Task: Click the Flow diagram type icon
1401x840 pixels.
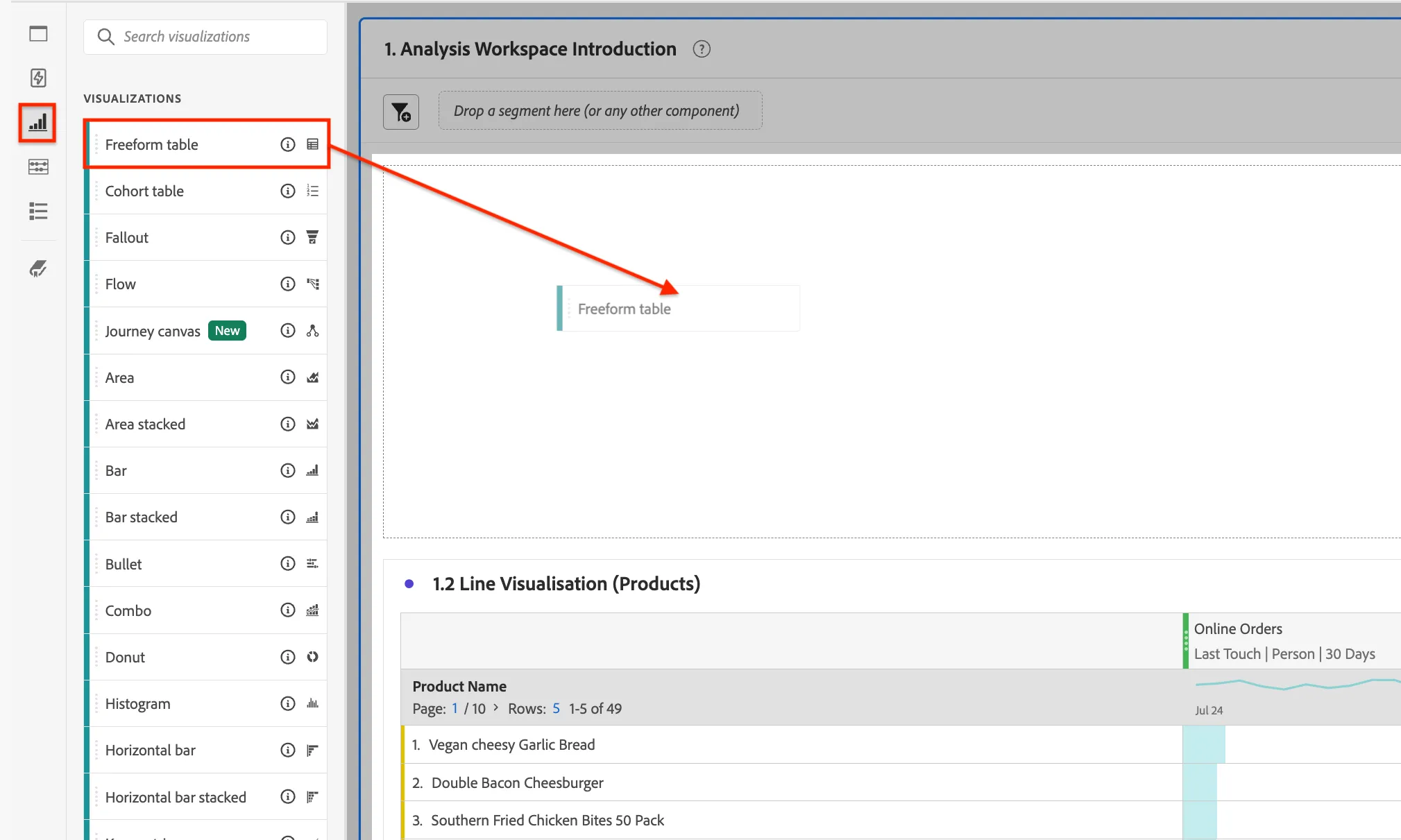Action: 312,284
